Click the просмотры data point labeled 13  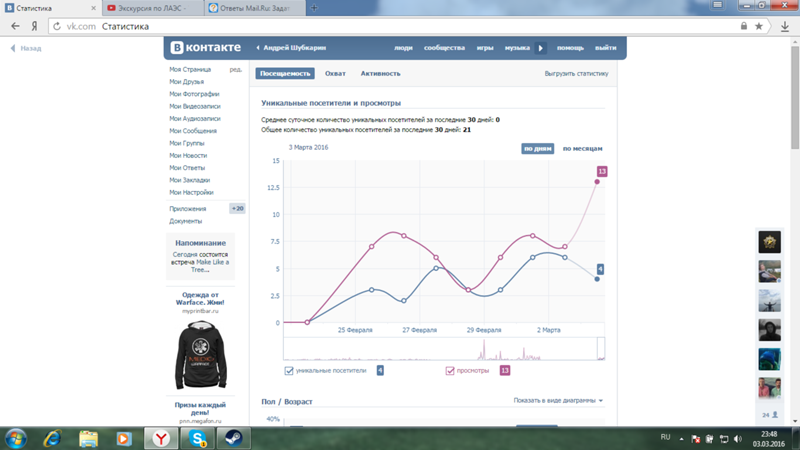(597, 182)
